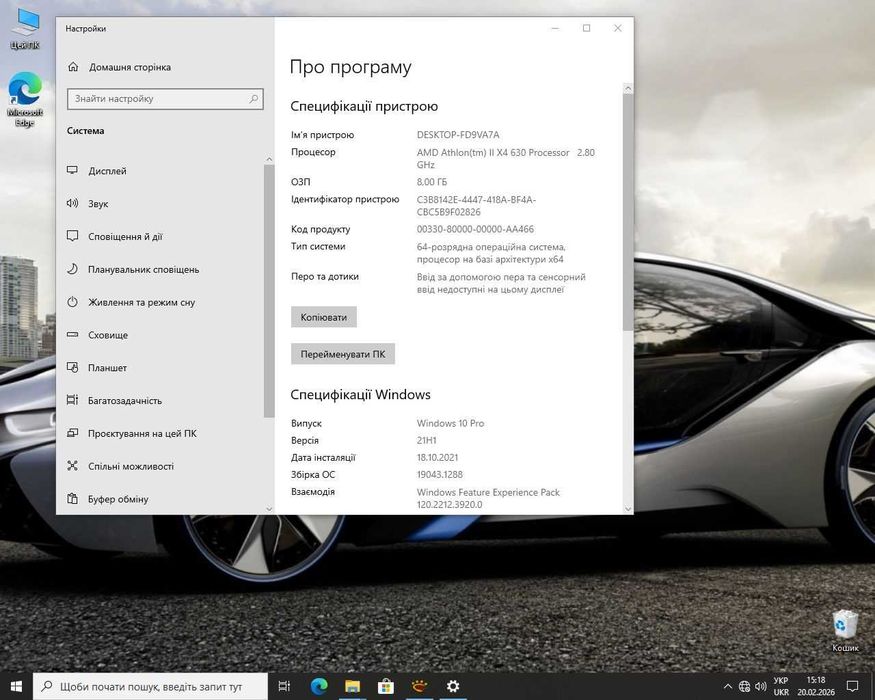This screenshot has height=700, width=875.
Task: Open Task View on the taskbar
Action: click(x=284, y=686)
